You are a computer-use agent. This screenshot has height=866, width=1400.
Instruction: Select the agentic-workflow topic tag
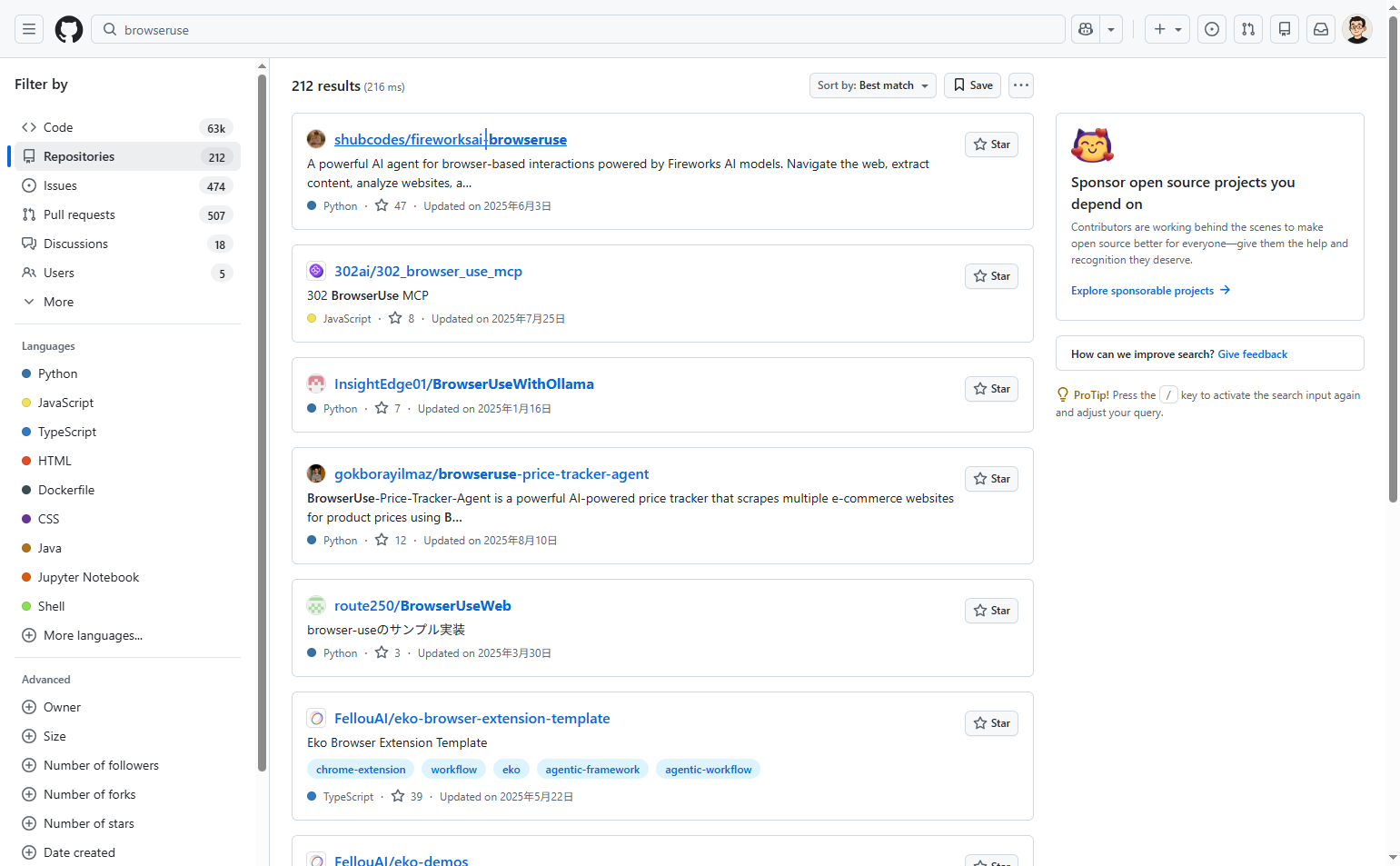pyautogui.click(x=709, y=770)
